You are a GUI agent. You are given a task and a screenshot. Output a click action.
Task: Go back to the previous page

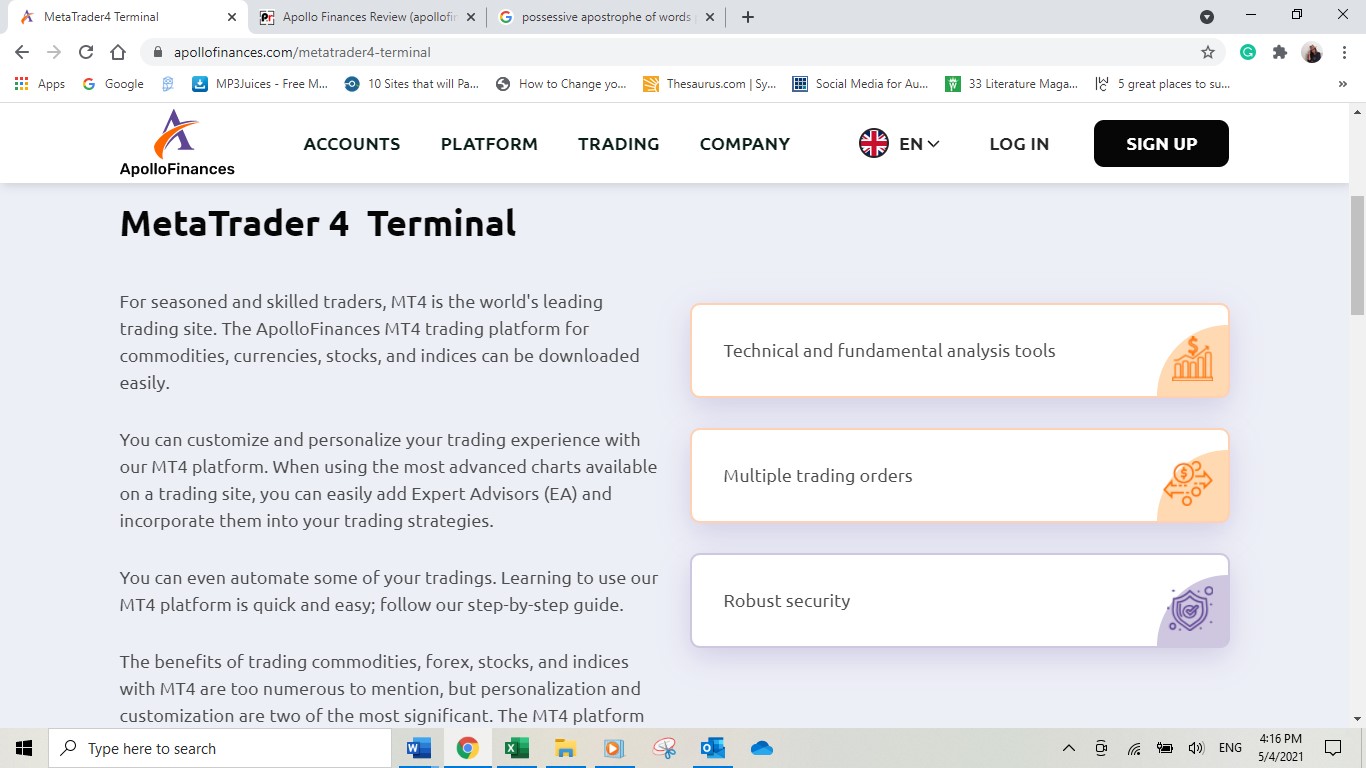tap(22, 52)
